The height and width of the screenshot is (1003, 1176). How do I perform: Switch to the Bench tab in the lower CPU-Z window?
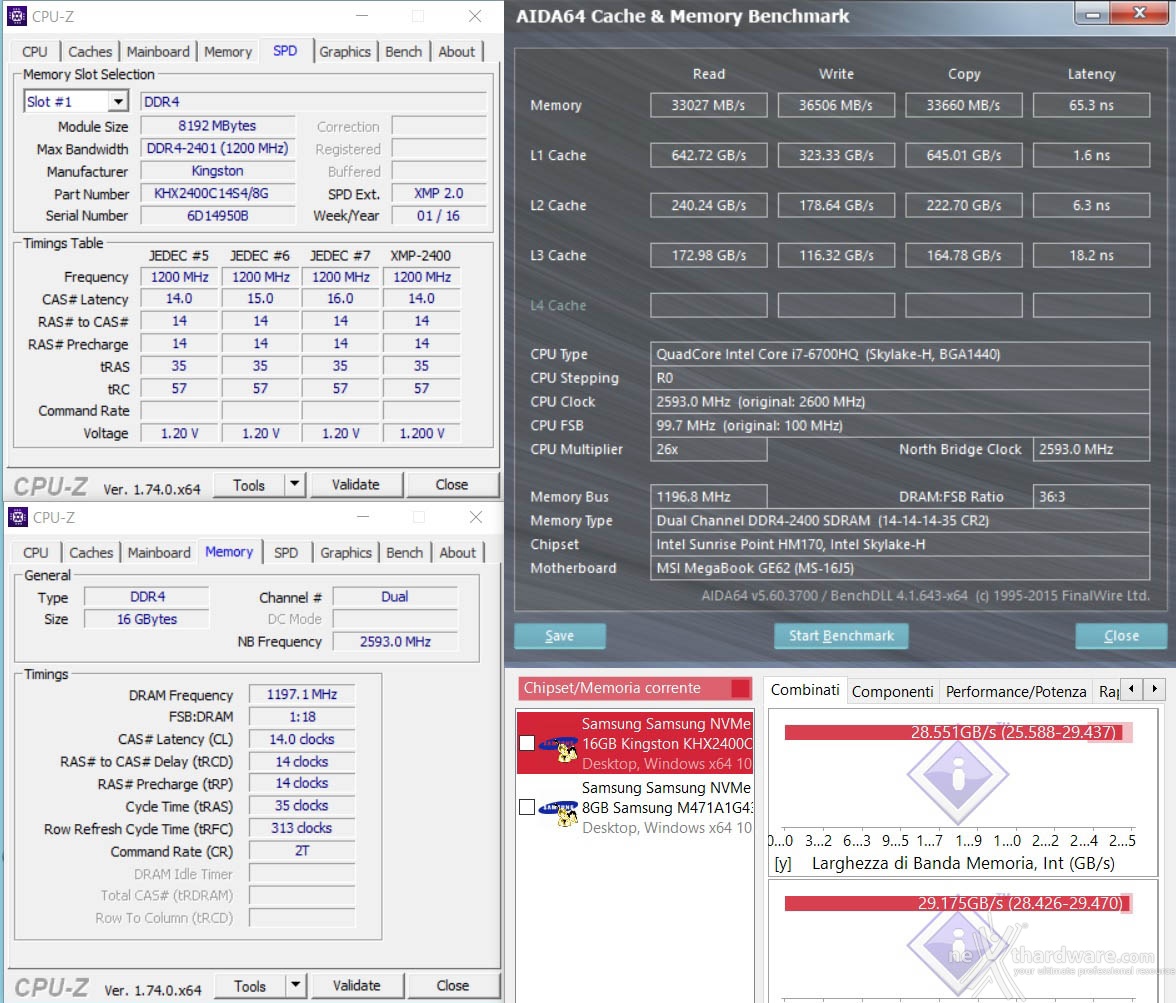(404, 553)
